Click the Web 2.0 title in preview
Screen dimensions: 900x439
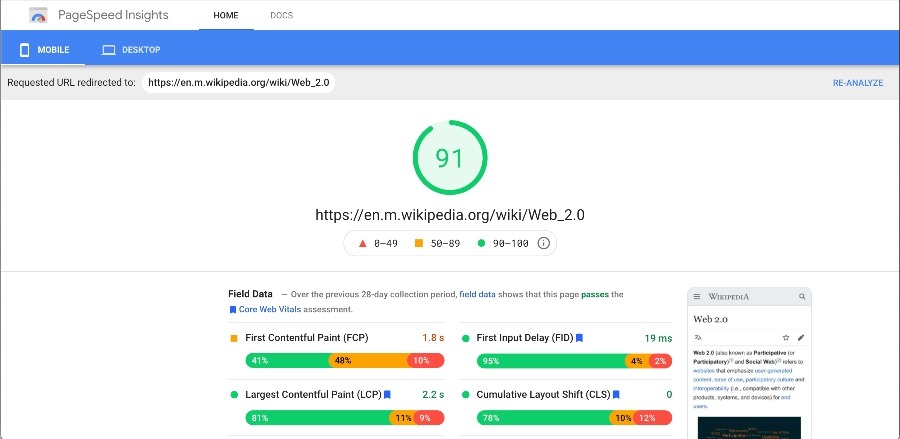coord(711,319)
